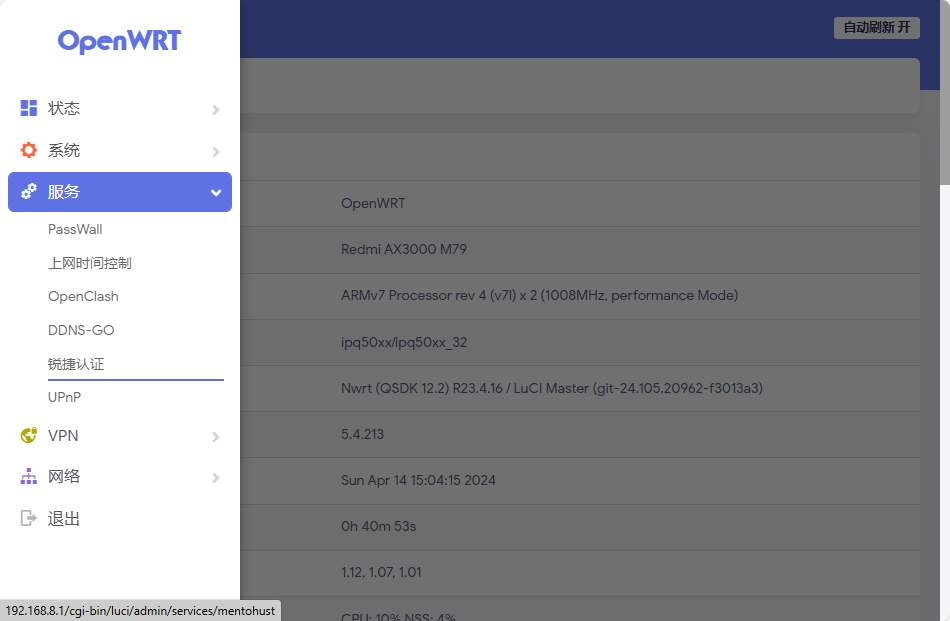Screen dimensions: 950x621
Task: Click the 系统 gear icon
Action: pos(29,150)
